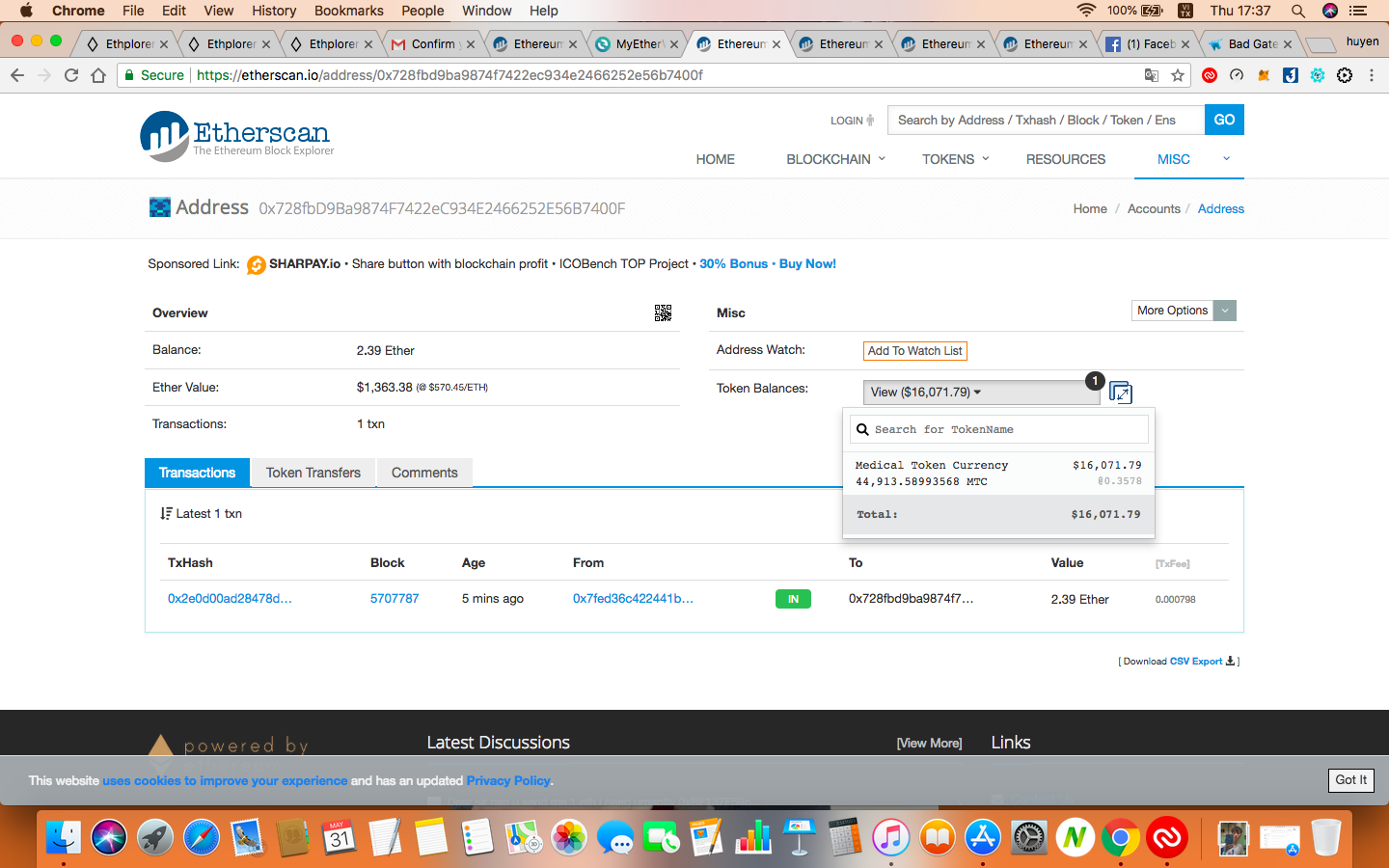Open the Privacy Policy link
1389x868 pixels.
coord(508,780)
